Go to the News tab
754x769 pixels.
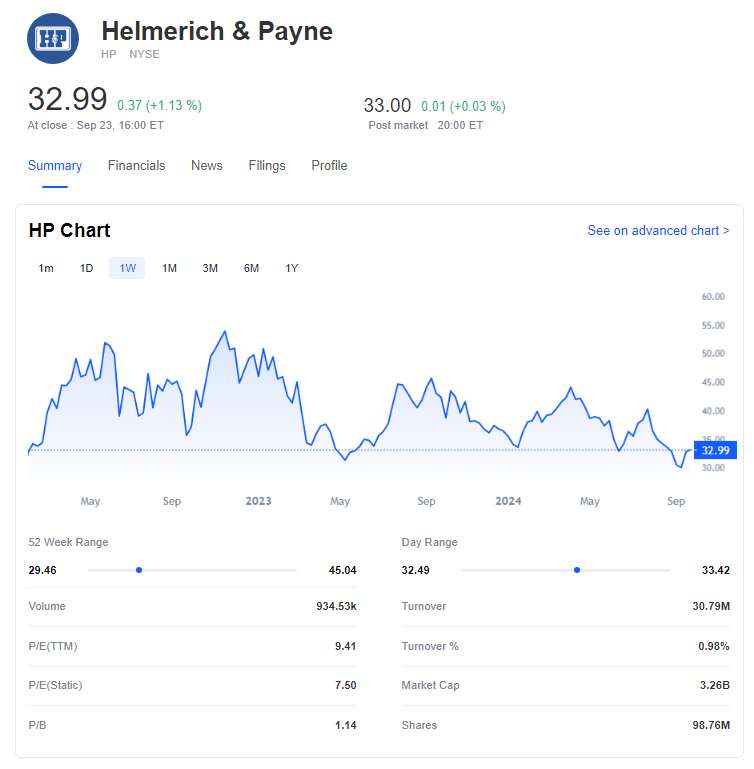pos(207,166)
